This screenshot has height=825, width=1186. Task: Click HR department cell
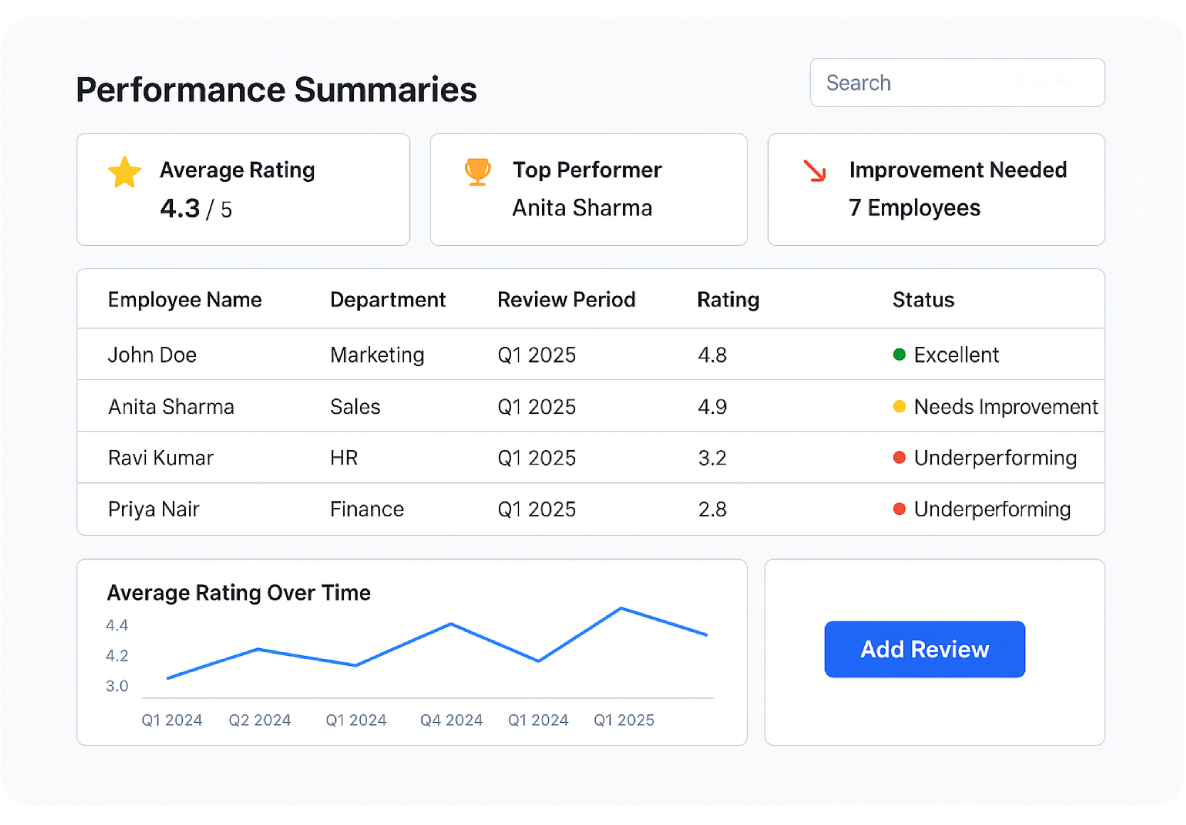(x=344, y=458)
